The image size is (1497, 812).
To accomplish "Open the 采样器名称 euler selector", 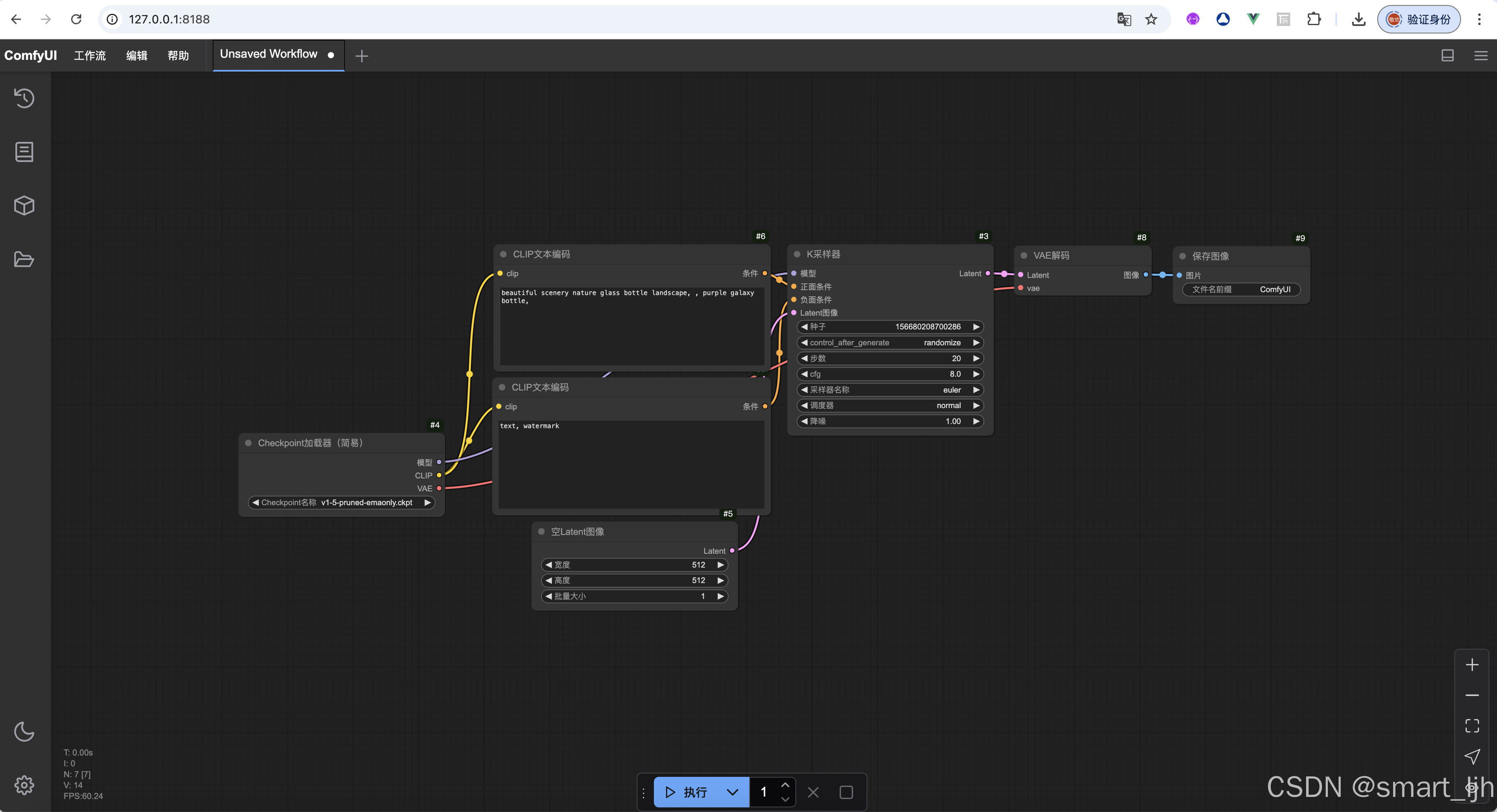I will pos(889,390).
